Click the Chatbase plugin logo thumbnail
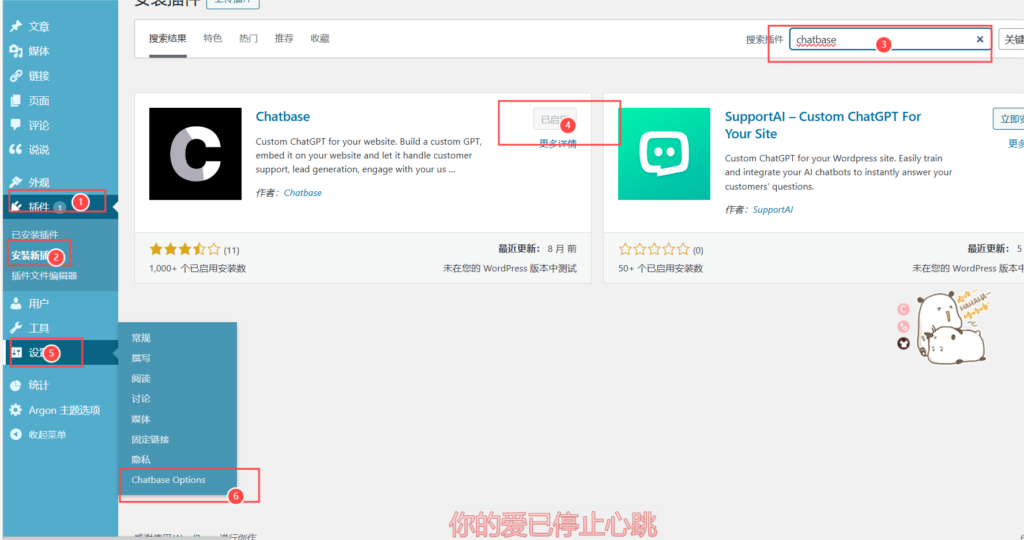The image size is (1024, 540). (195, 154)
